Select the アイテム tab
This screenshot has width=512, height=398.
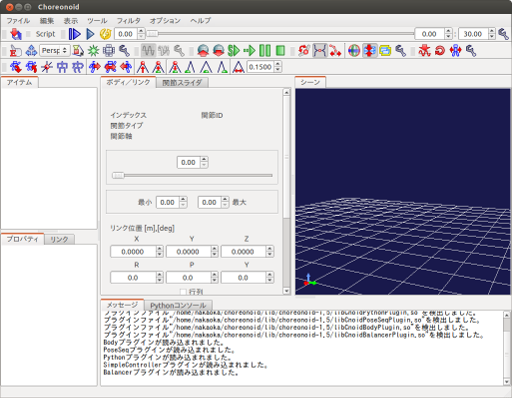[x=20, y=82]
